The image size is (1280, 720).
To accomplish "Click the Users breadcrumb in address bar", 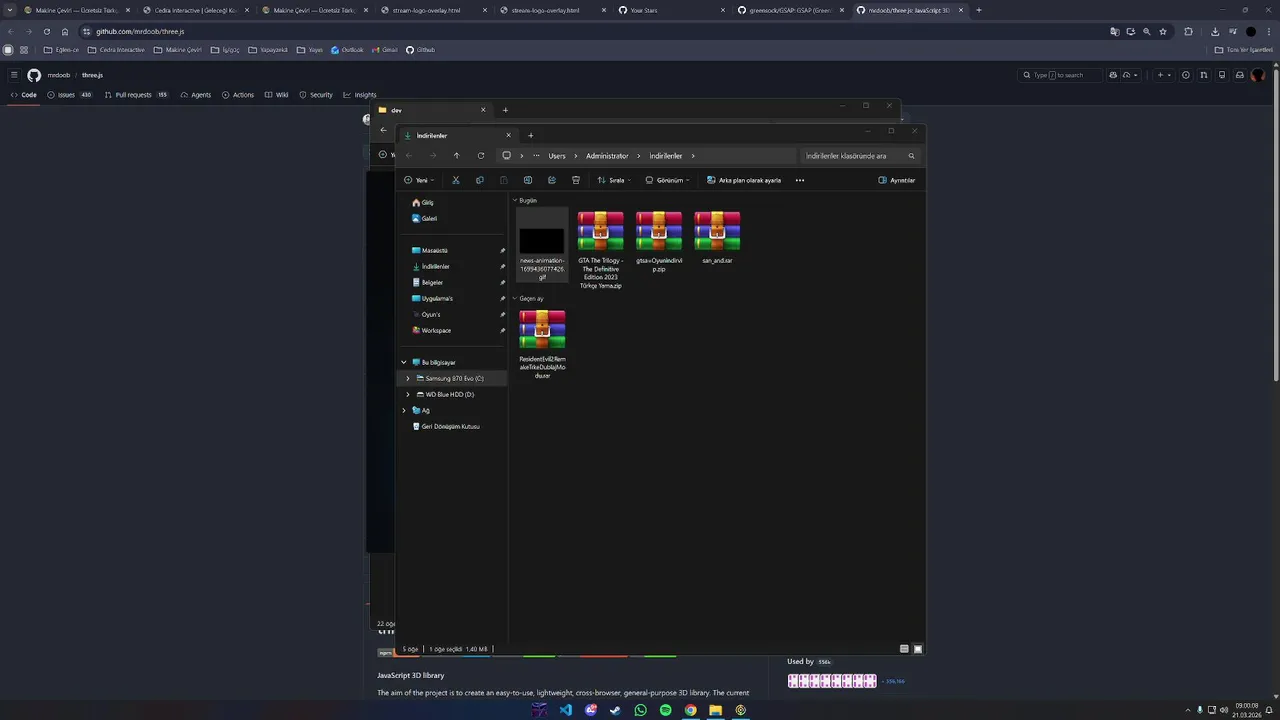I will click(x=557, y=156).
